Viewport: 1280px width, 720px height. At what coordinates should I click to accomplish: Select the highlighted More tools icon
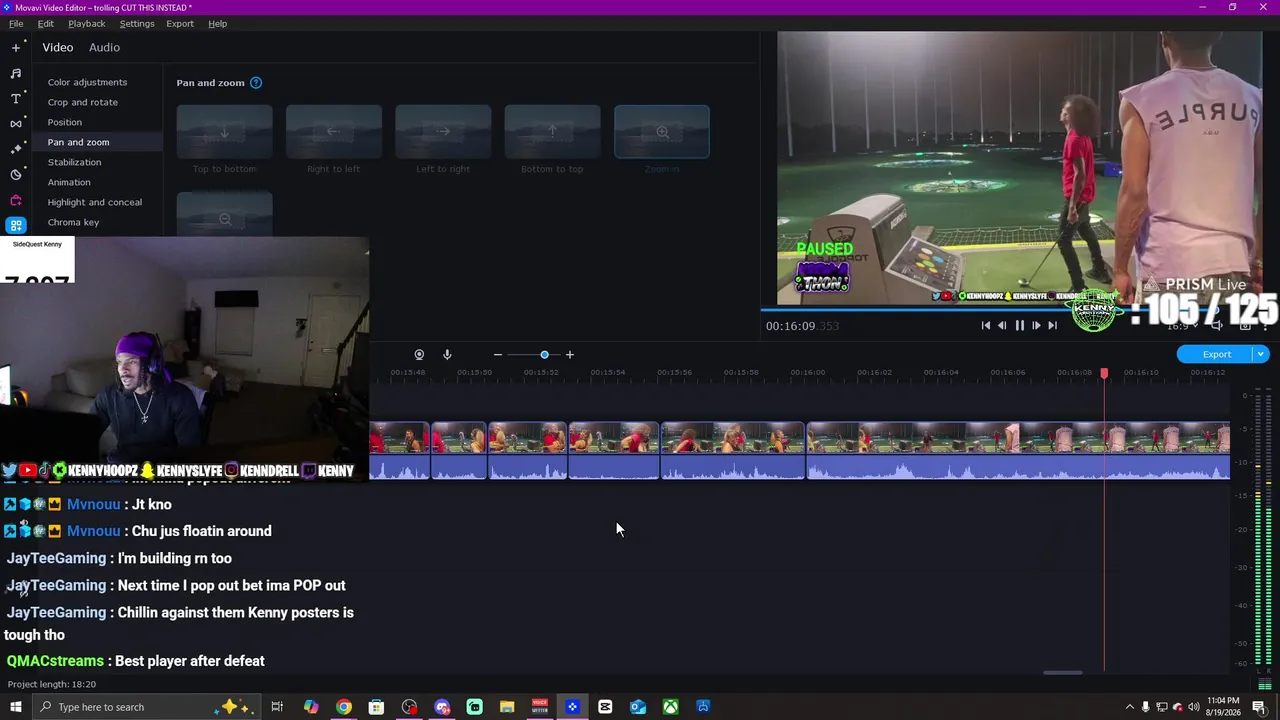point(16,225)
